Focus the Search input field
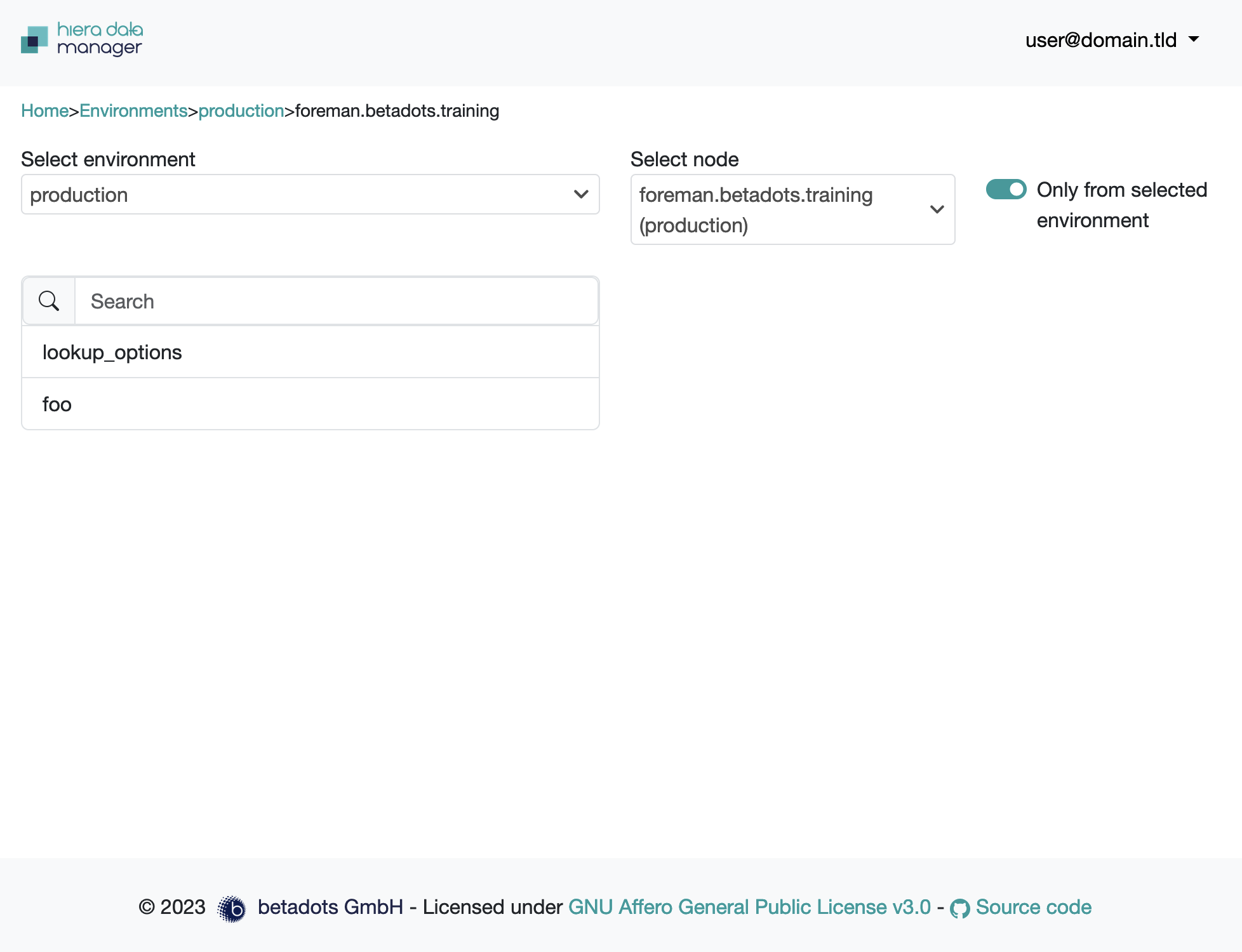Viewport: 1242px width, 952px height. 337,301
